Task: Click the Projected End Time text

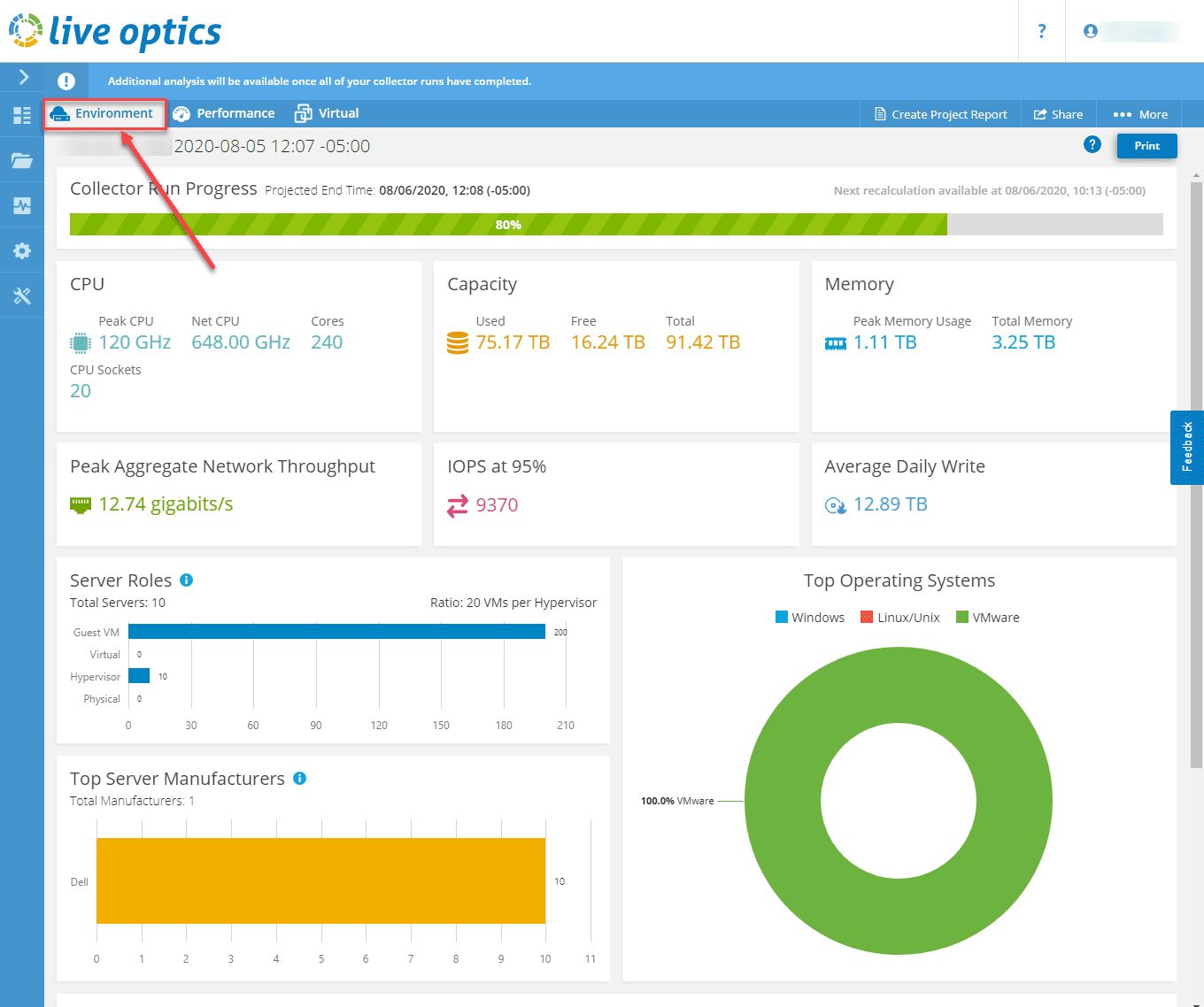Action: (x=397, y=190)
